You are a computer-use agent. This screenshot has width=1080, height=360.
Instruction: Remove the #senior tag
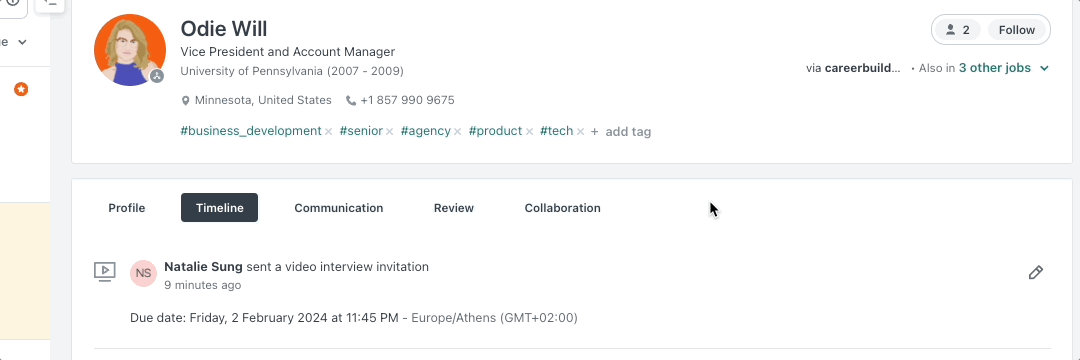pyautogui.click(x=389, y=131)
